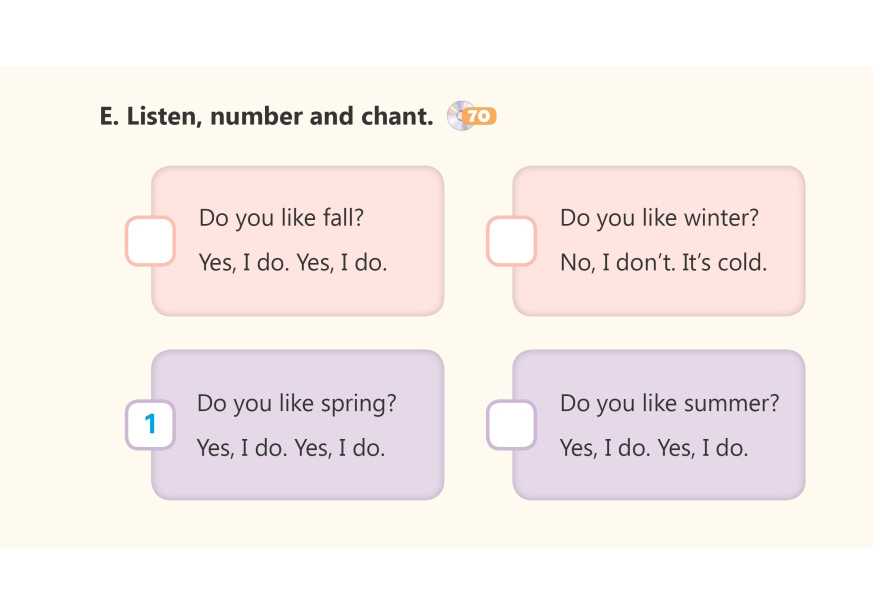Screen dimensions: 873x612
Task: Click the 'E.' exercise letter in heading
Action: click(x=109, y=116)
